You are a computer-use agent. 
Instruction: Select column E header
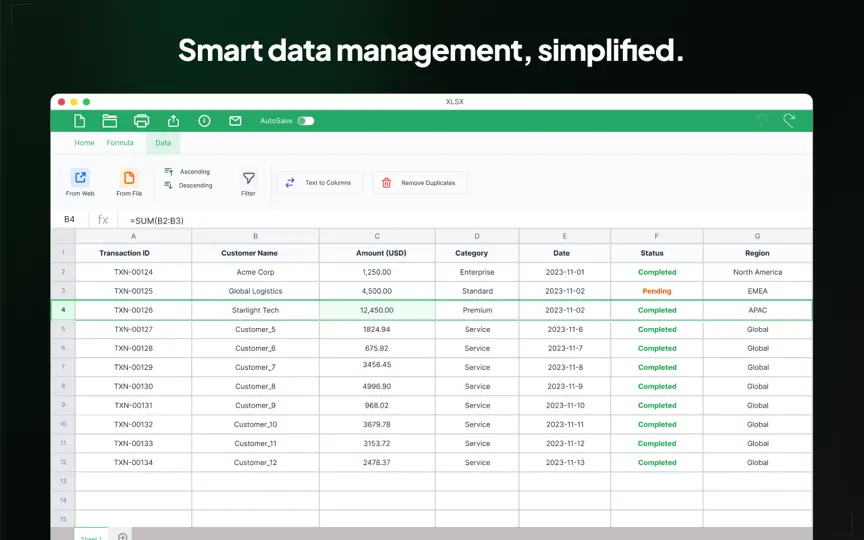tap(564, 236)
